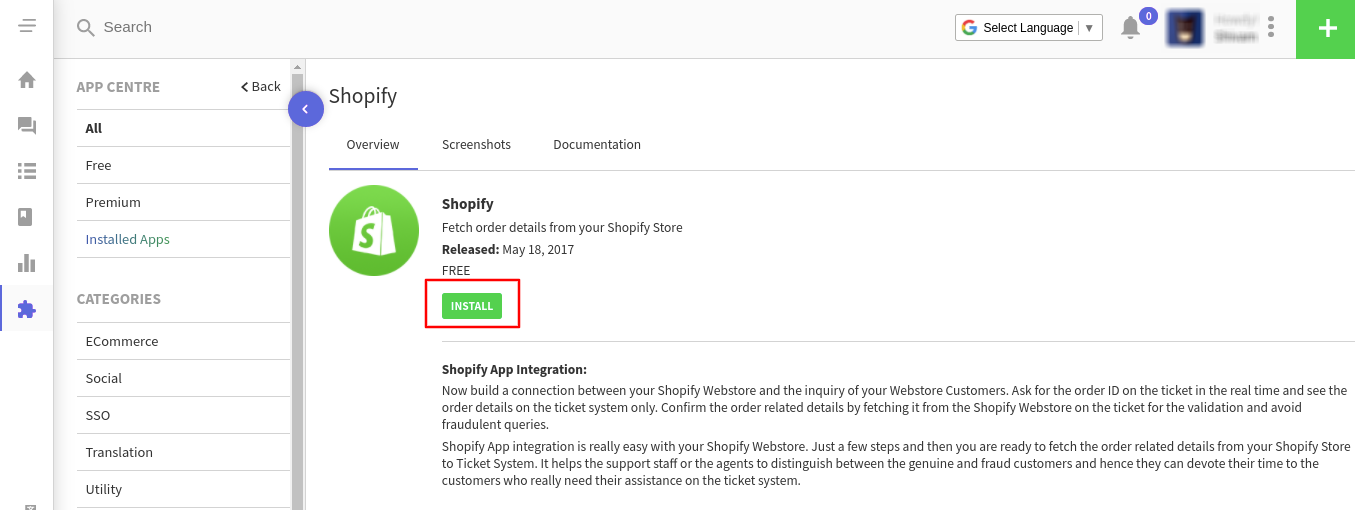Open the user options three-dot menu
Screen dimensions: 1355x510
pos(1271,27)
